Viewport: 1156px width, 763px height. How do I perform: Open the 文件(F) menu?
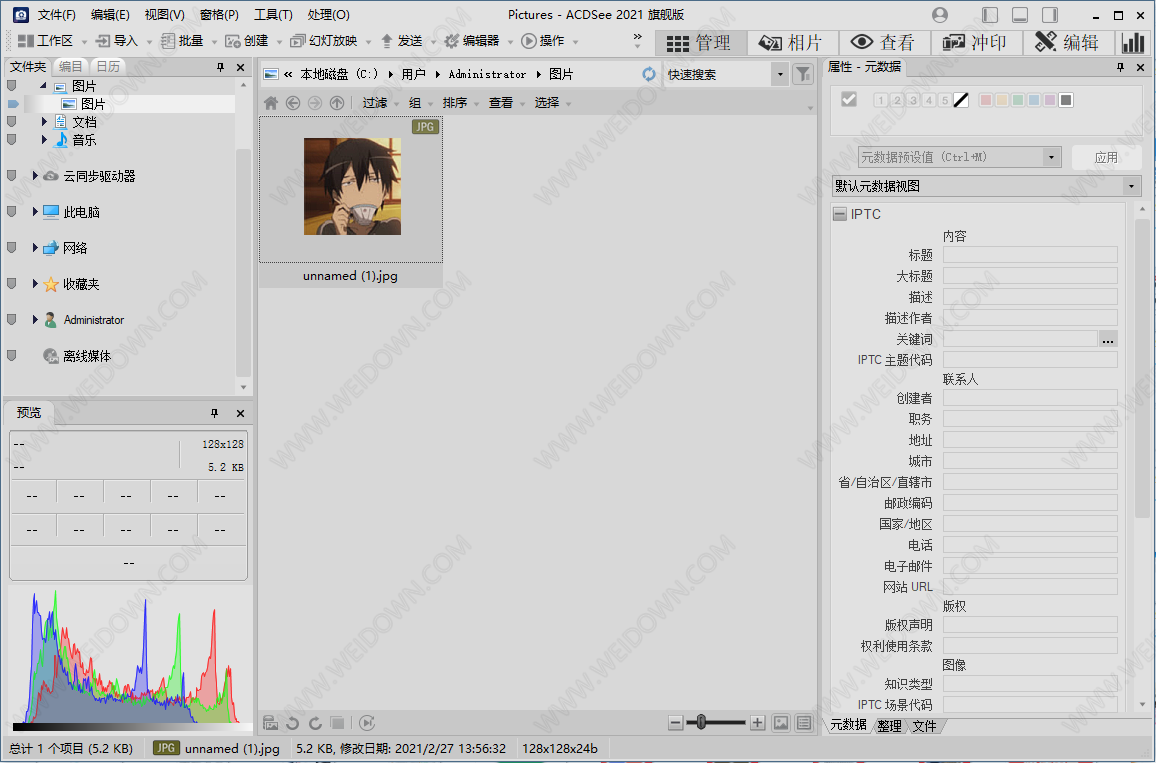coord(56,15)
